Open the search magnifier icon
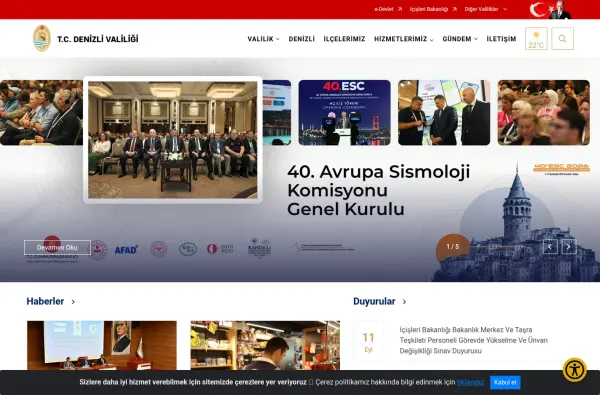The height and width of the screenshot is (395, 600). 562,39
